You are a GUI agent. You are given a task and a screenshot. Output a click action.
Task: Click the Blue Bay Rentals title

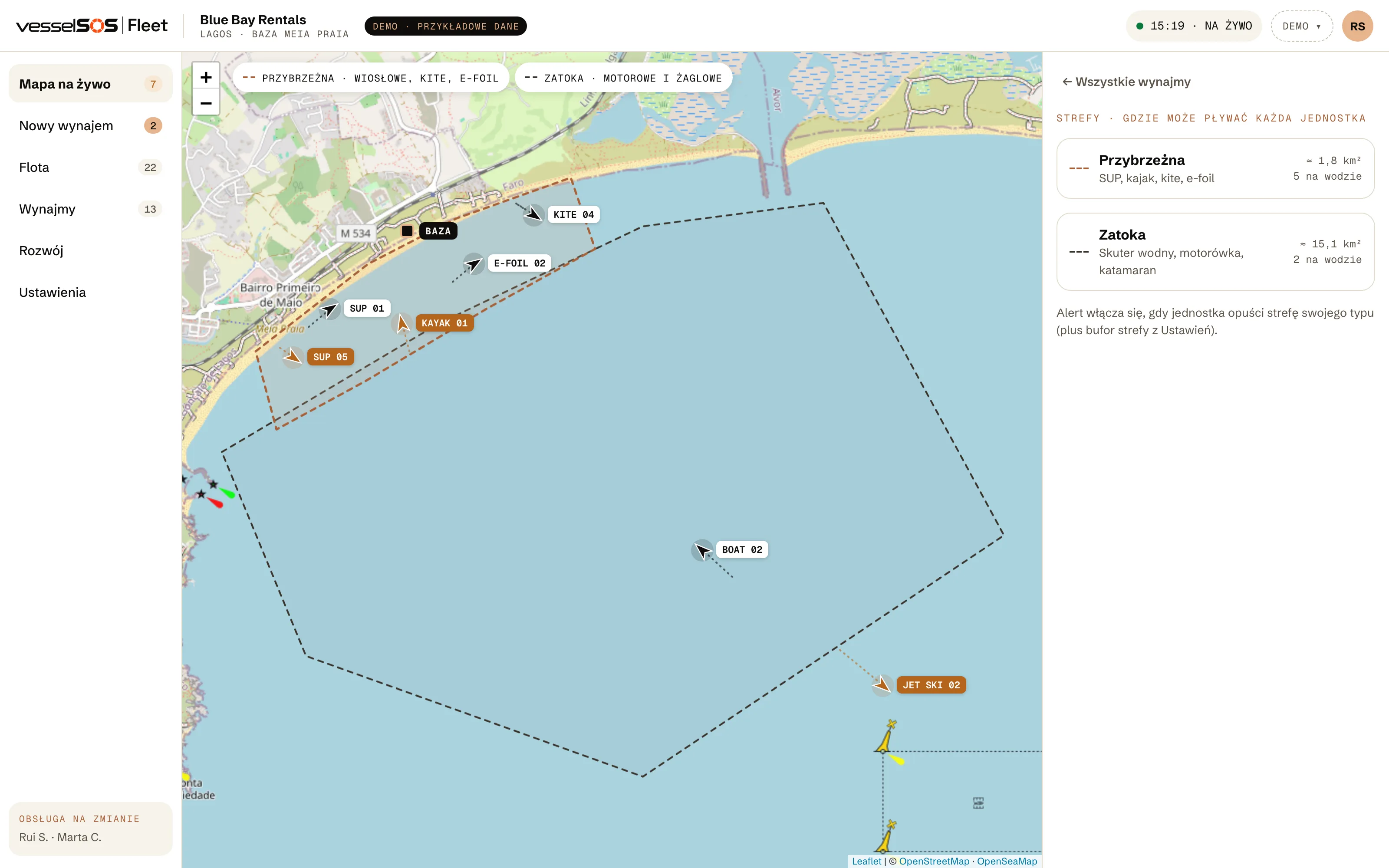[253, 20]
